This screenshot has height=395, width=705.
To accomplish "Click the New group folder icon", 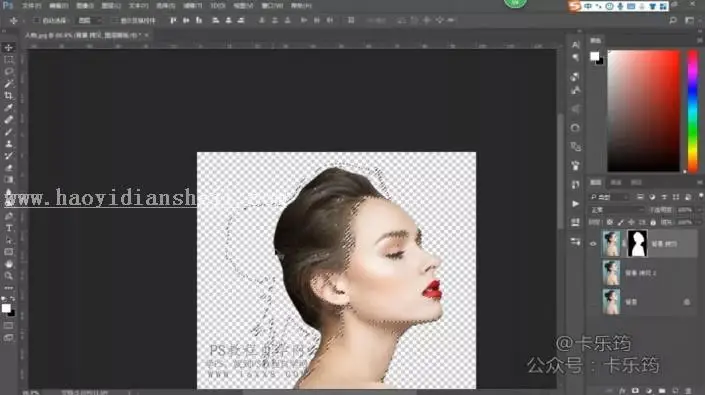I will [662, 391].
